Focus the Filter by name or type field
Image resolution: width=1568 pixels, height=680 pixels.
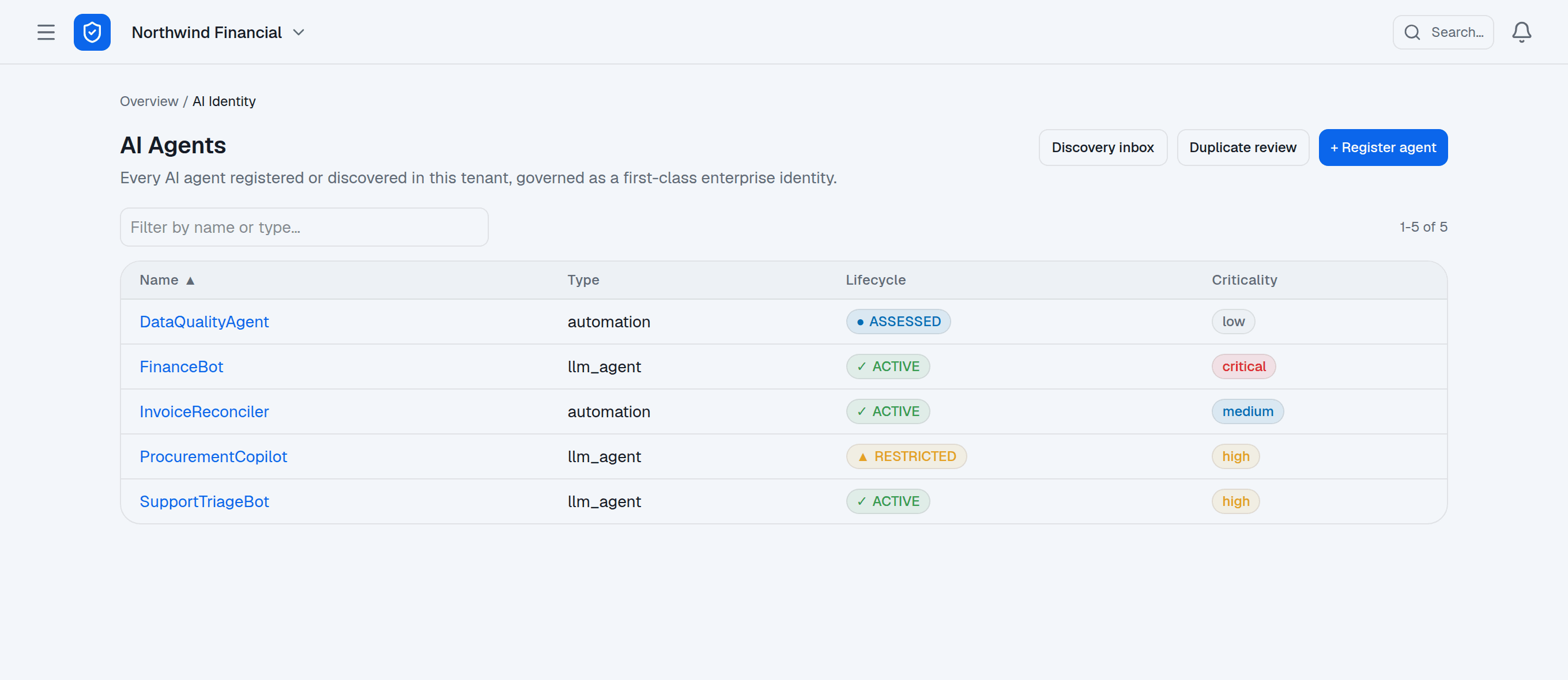[304, 227]
